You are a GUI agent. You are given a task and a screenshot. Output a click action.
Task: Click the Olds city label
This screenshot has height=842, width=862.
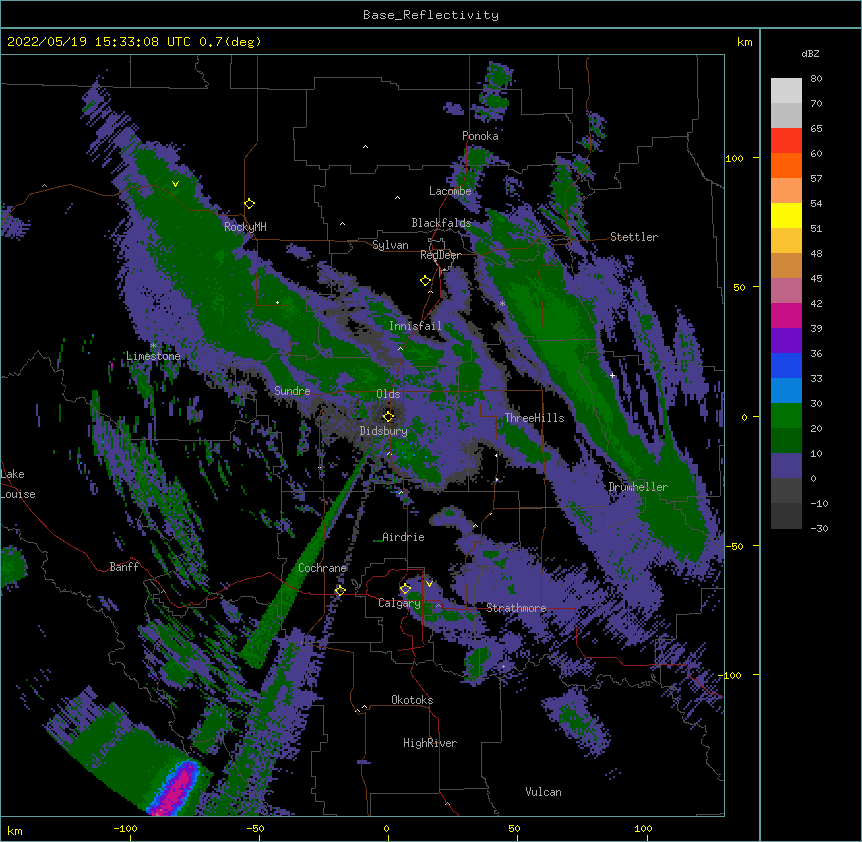pyautogui.click(x=388, y=394)
